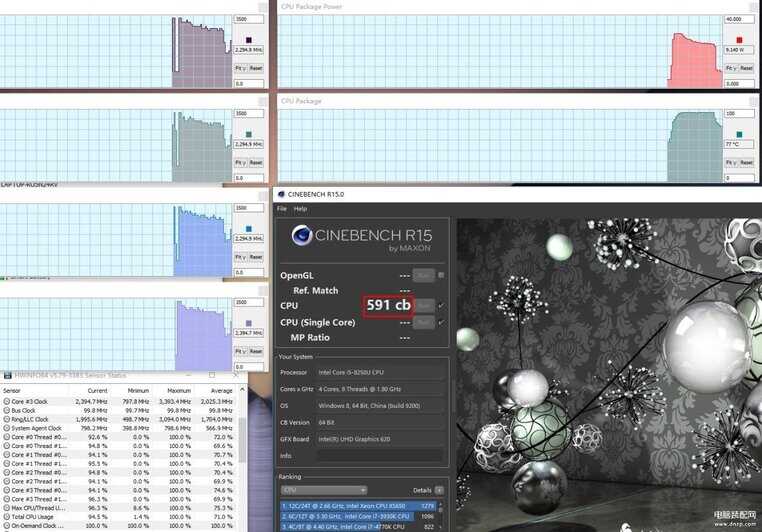Viewport: 762px width, 532px height.
Task: Reset the CPU Package temperature graph
Action: coord(746,163)
